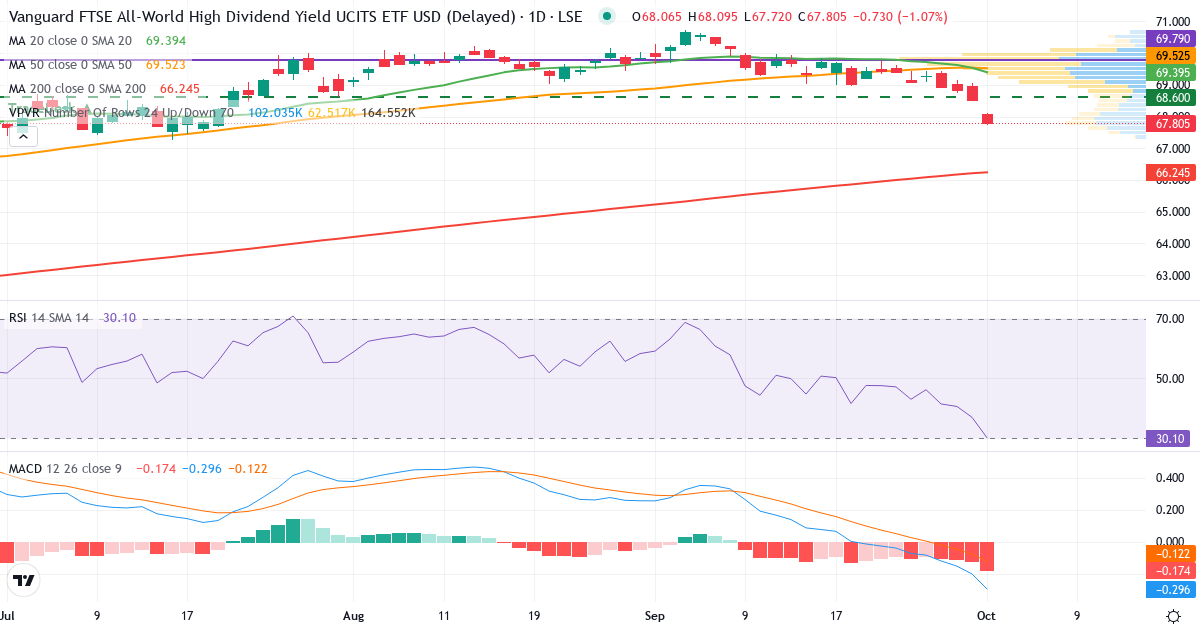Click the MA 200 value 66.245 in legend
This screenshot has width=1200, height=630.
click(179, 88)
